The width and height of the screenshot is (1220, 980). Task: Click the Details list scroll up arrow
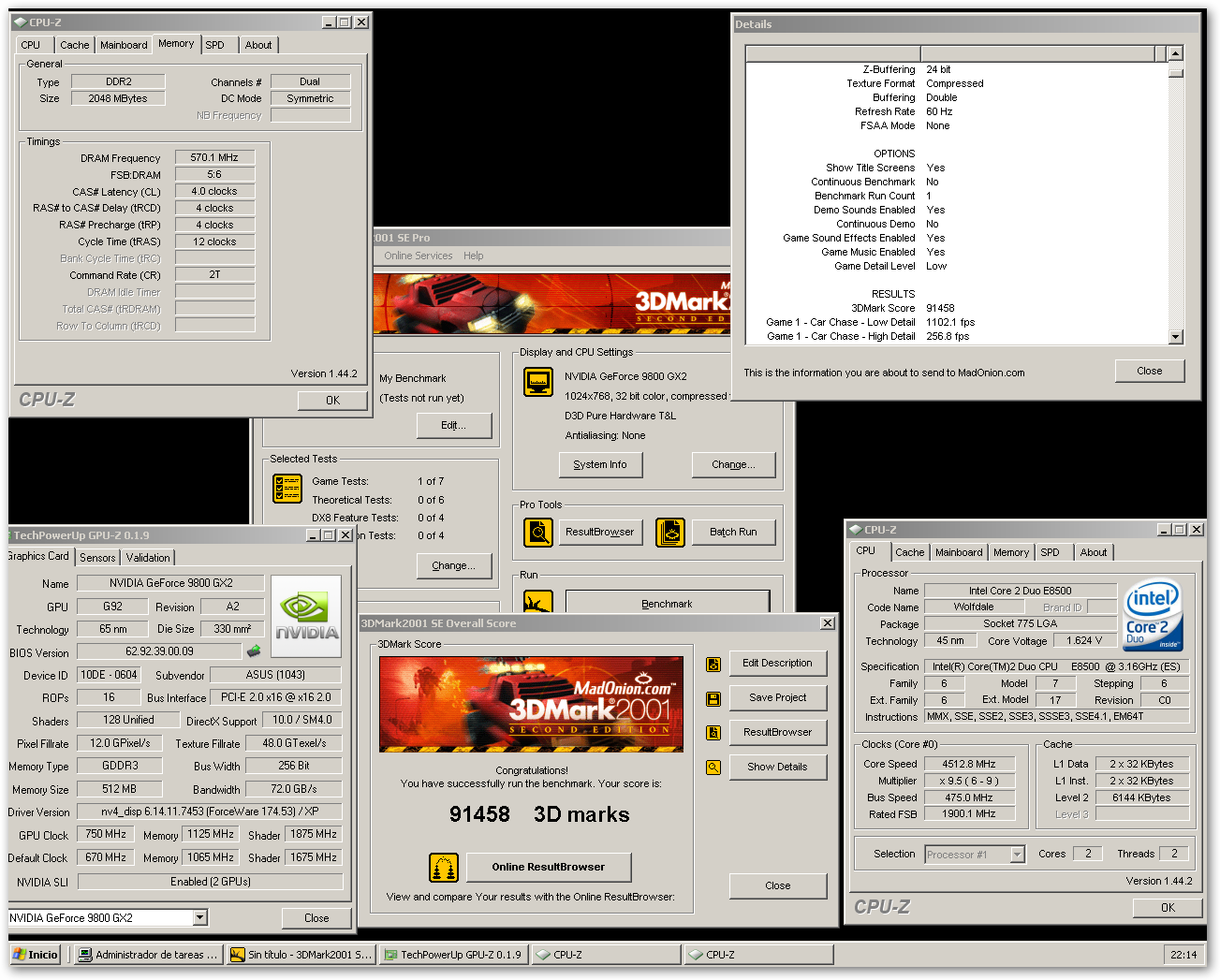coord(1176,54)
